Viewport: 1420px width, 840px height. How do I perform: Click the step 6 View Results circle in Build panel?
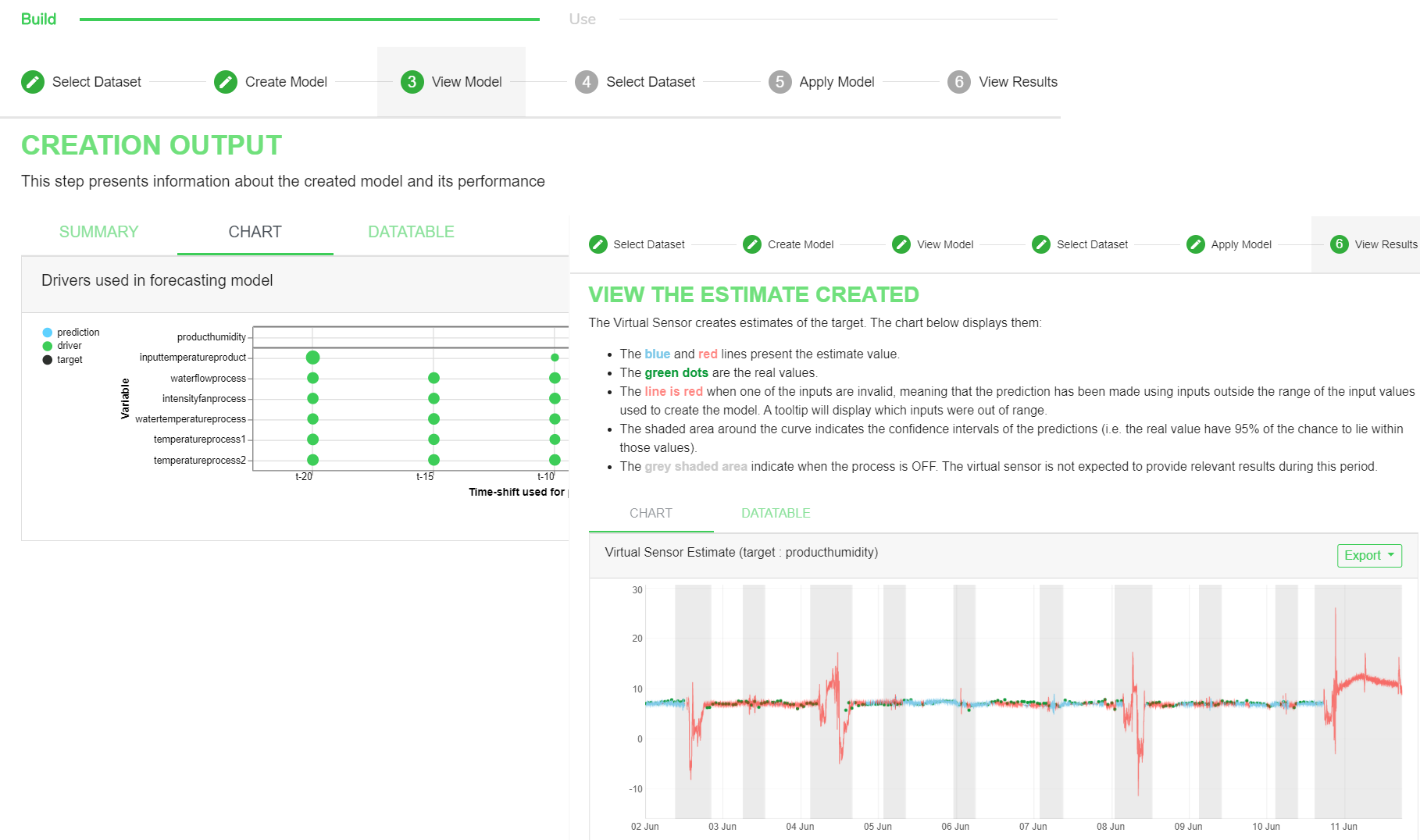pyautogui.click(x=959, y=82)
